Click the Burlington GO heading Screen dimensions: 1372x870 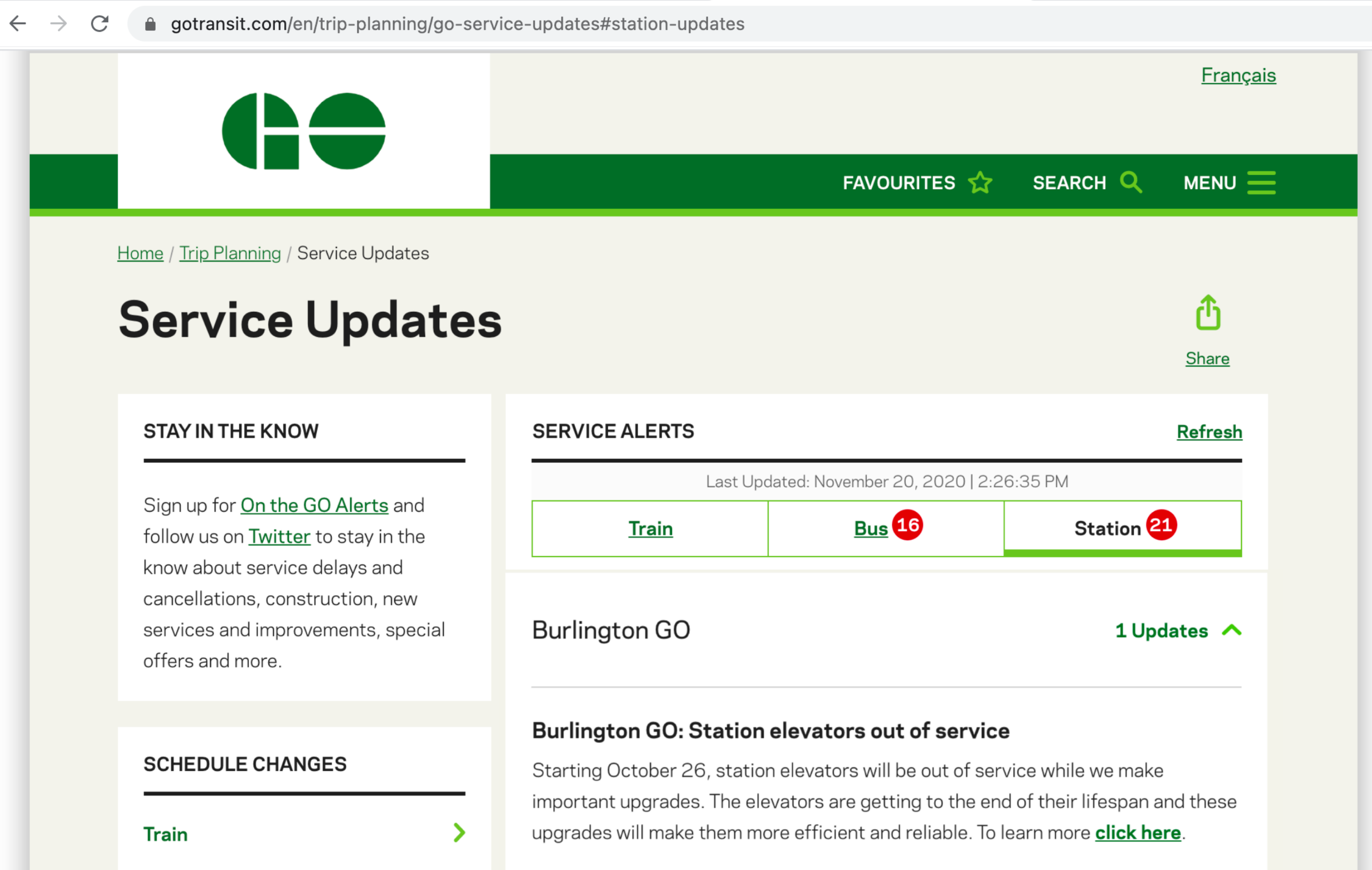pos(611,630)
